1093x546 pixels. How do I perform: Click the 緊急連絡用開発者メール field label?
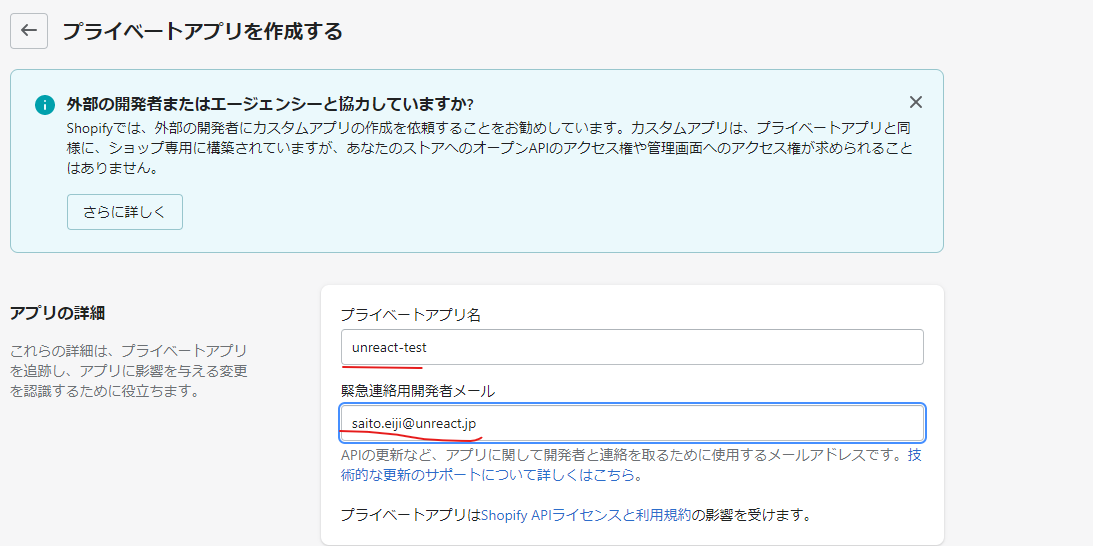click(x=418, y=391)
